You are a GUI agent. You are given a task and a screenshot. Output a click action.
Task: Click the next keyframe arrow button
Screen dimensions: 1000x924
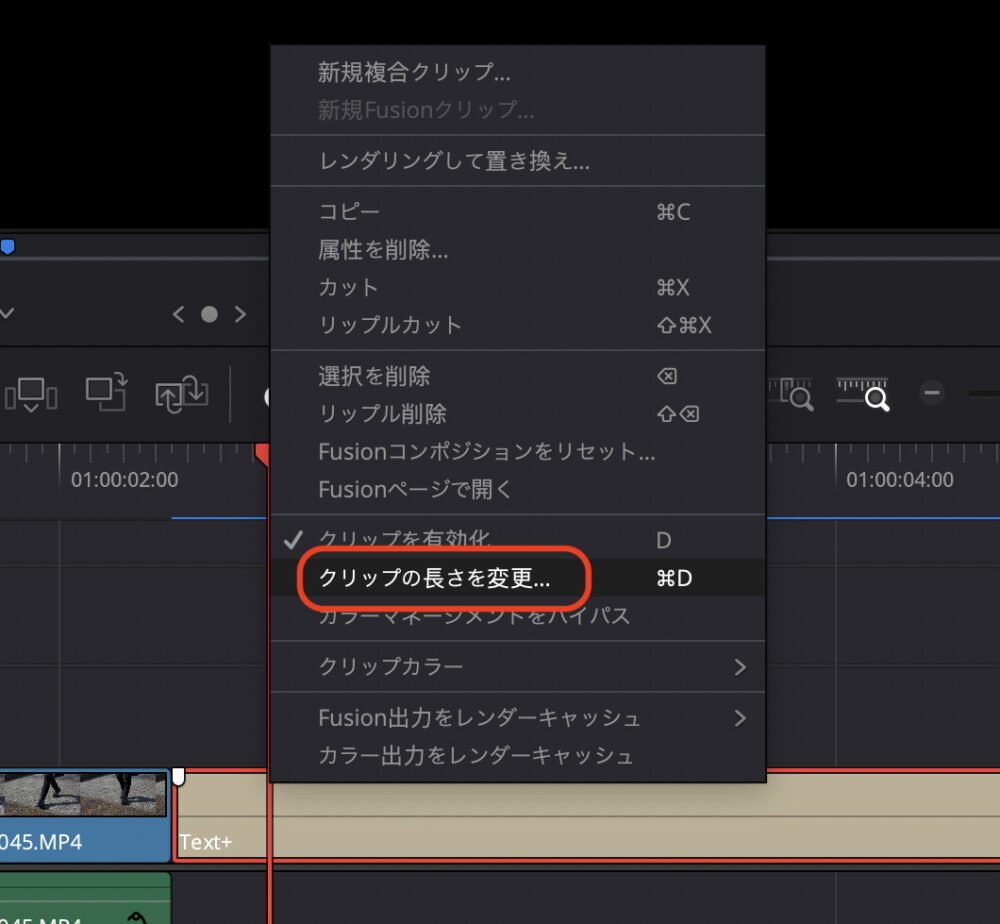(240, 313)
